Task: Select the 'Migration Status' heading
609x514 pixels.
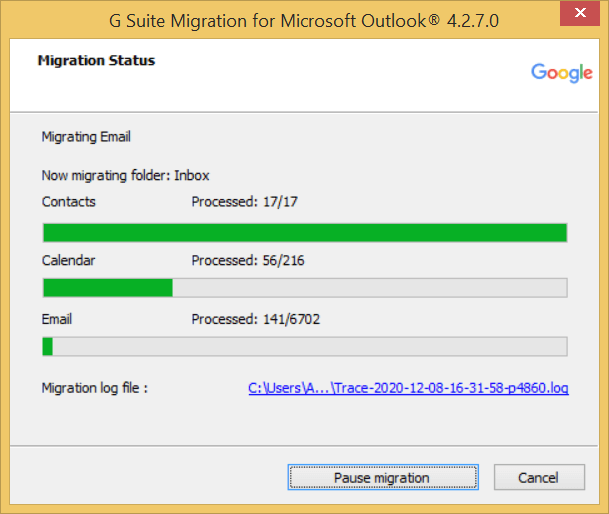Action: click(96, 61)
